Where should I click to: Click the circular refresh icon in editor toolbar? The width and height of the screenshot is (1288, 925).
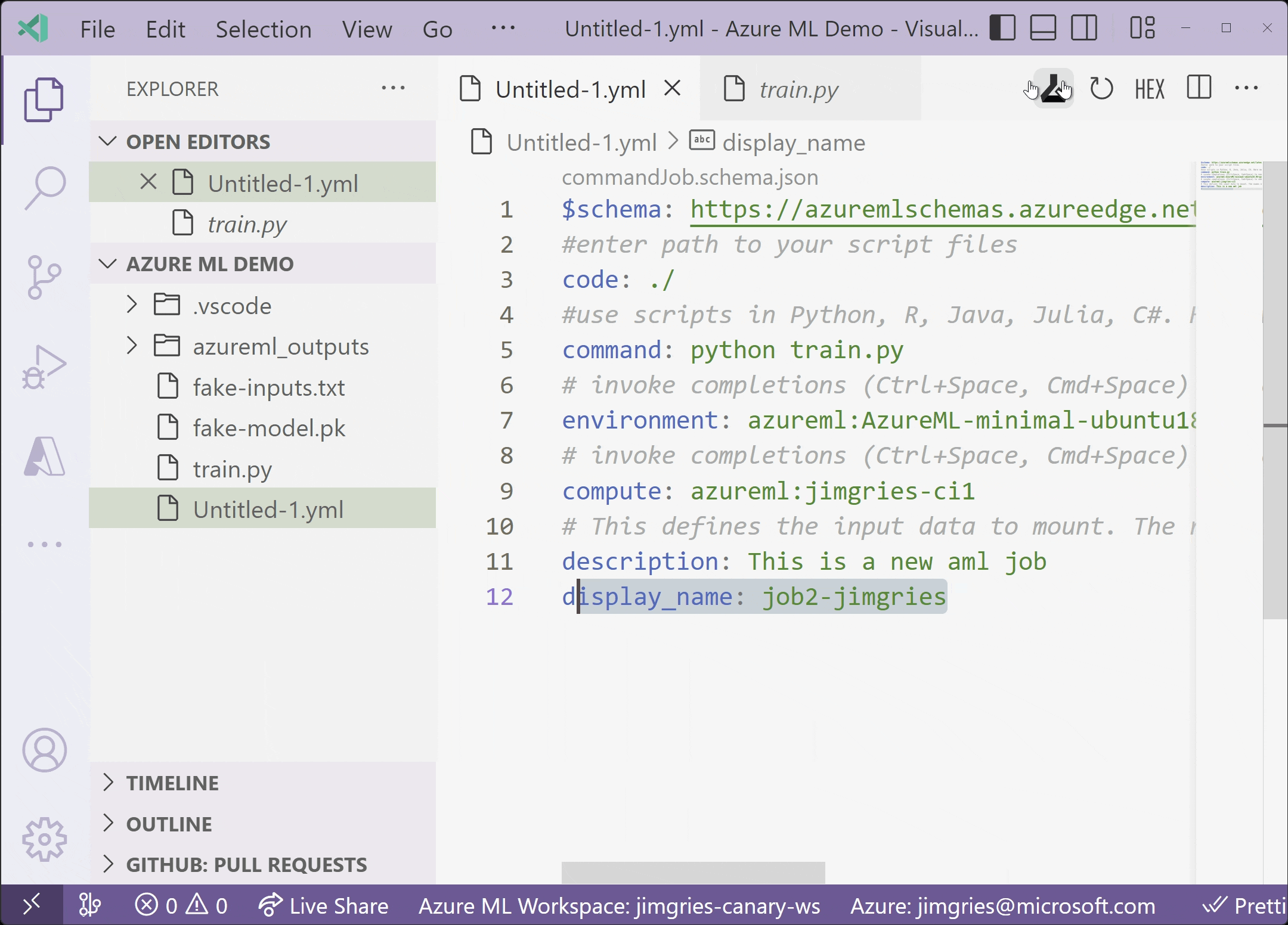point(1101,89)
